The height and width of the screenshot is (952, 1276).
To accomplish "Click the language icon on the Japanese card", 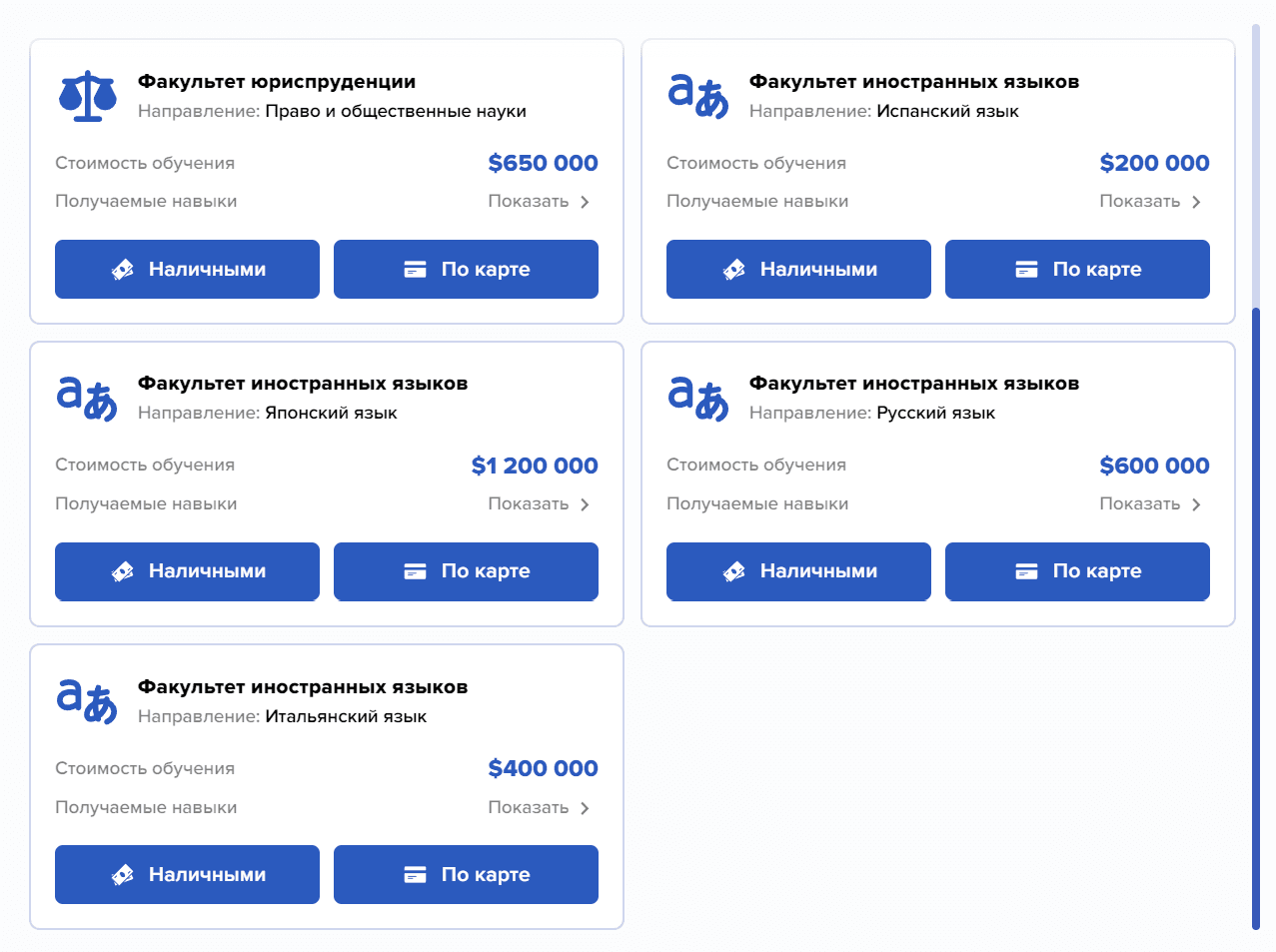I will pos(87,399).
